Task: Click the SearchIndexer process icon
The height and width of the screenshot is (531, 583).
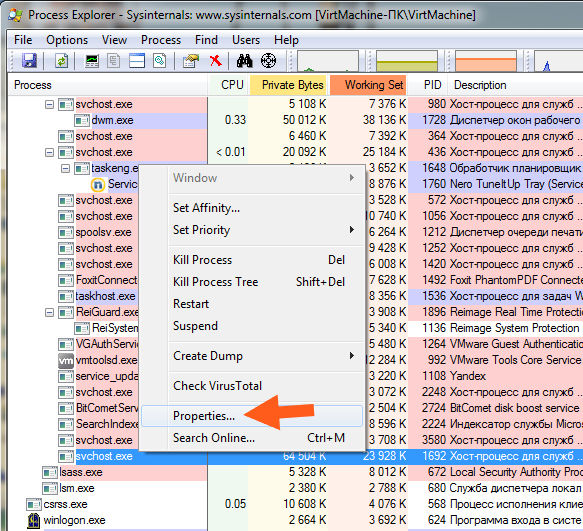Action: point(66,424)
